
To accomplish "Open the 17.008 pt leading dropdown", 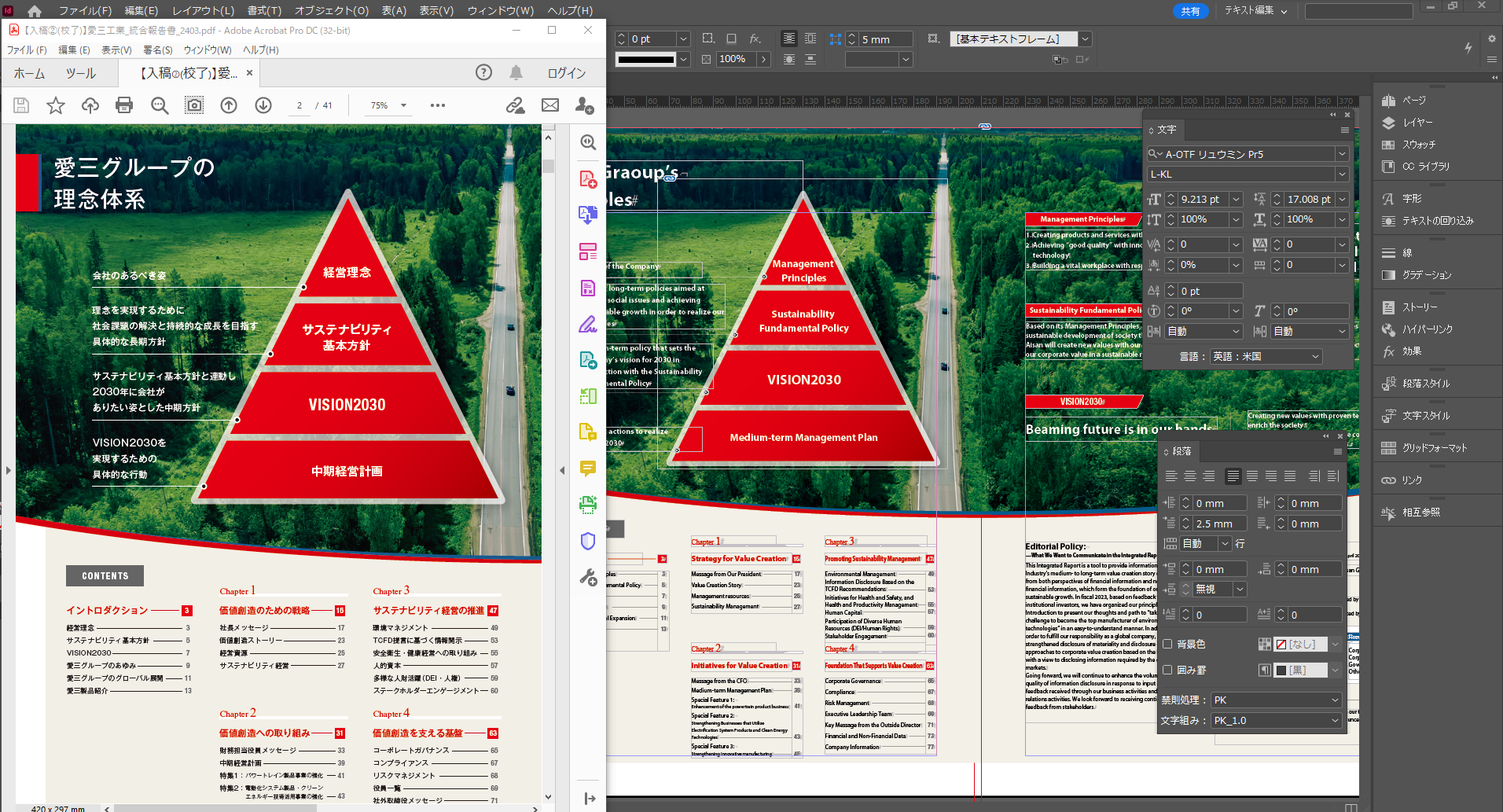I will 1343,200.
